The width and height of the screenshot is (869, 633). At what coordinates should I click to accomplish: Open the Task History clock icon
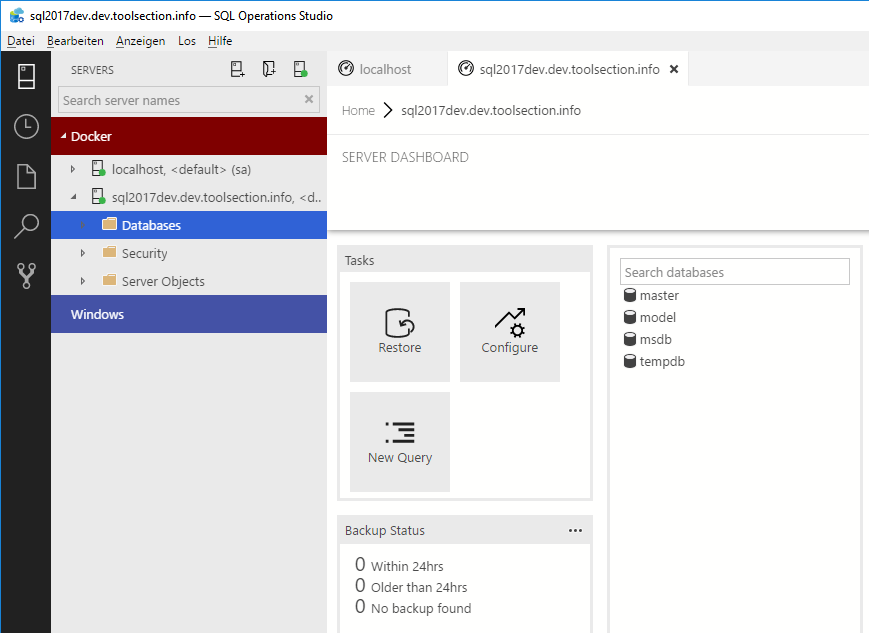click(26, 127)
